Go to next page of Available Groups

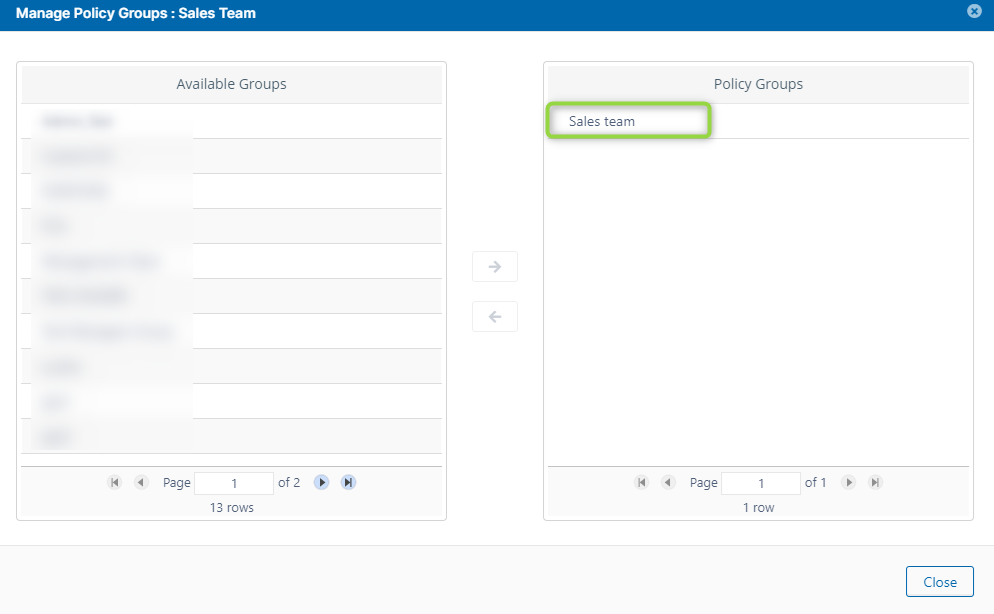321,483
